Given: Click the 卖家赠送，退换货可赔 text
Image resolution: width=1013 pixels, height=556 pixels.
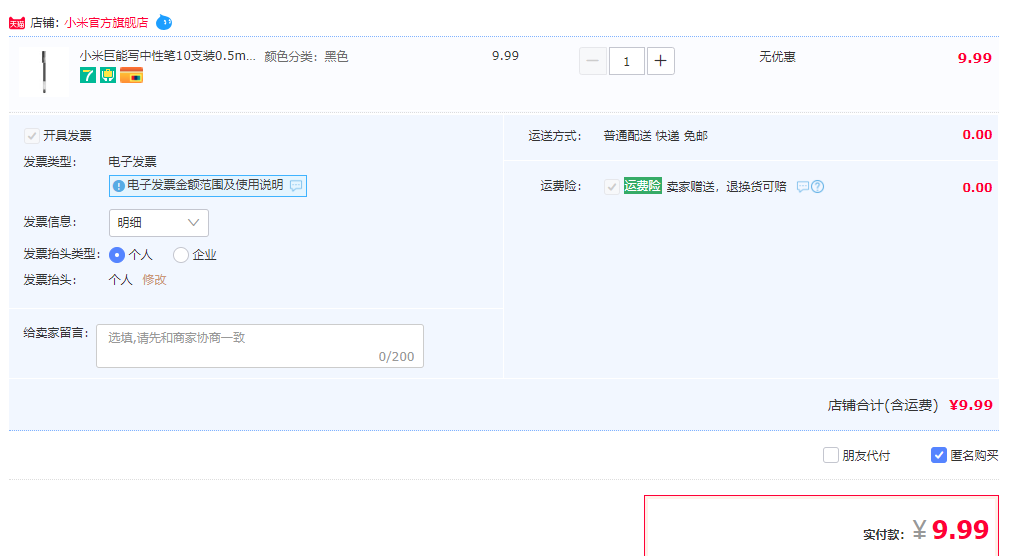Looking at the screenshot, I should 726,187.
